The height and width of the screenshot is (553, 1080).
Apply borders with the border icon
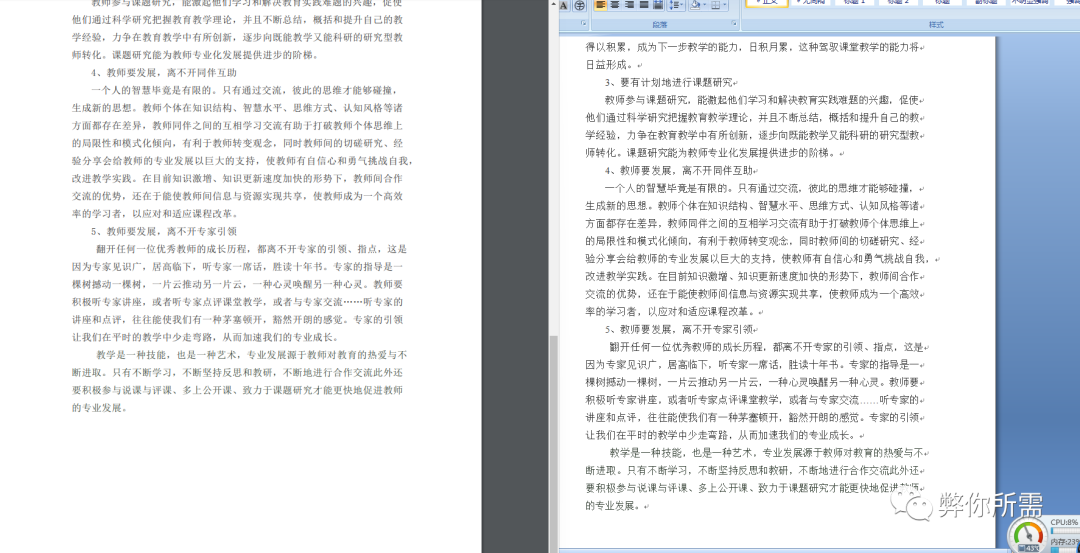pos(716,5)
